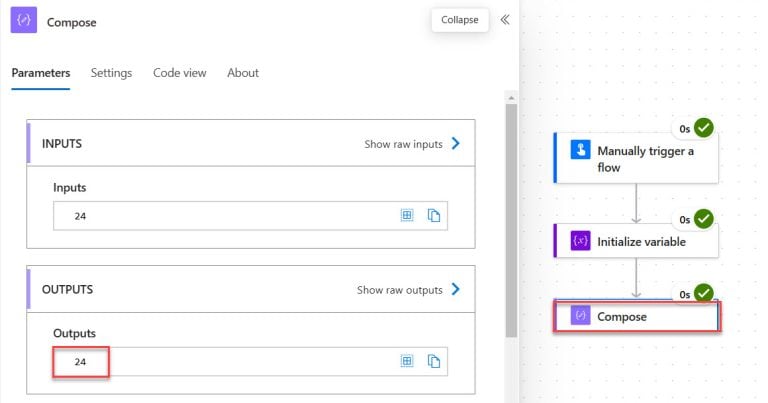Screen dimensions: 768x403
Task: Expand Show raw outputs chevron
Action: point(456,290)
